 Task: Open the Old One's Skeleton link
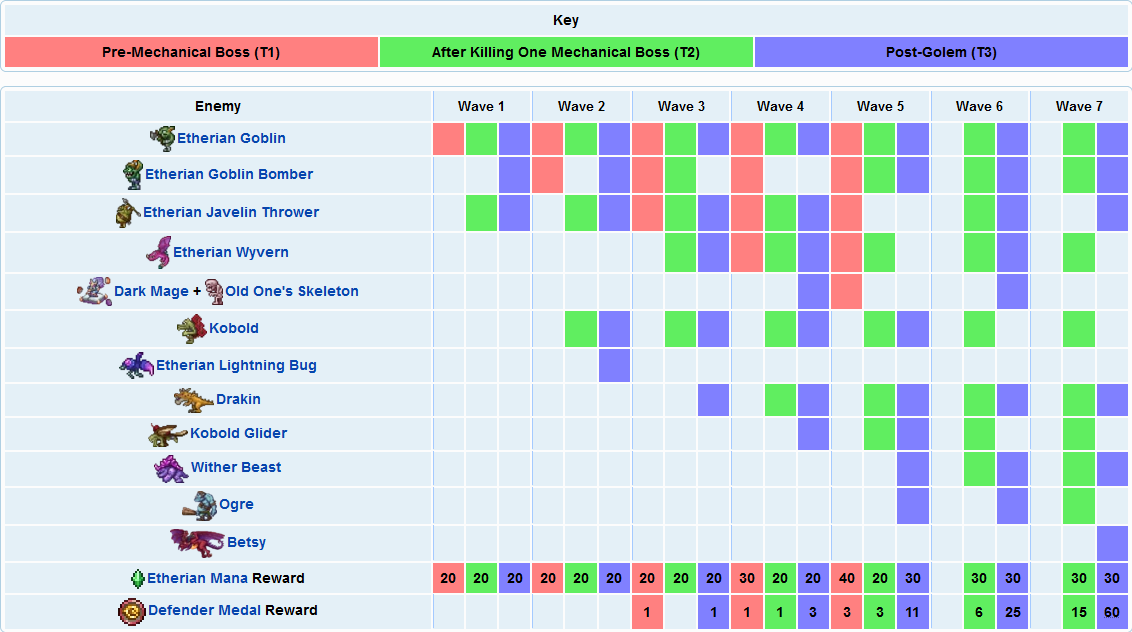coord(292,291)
